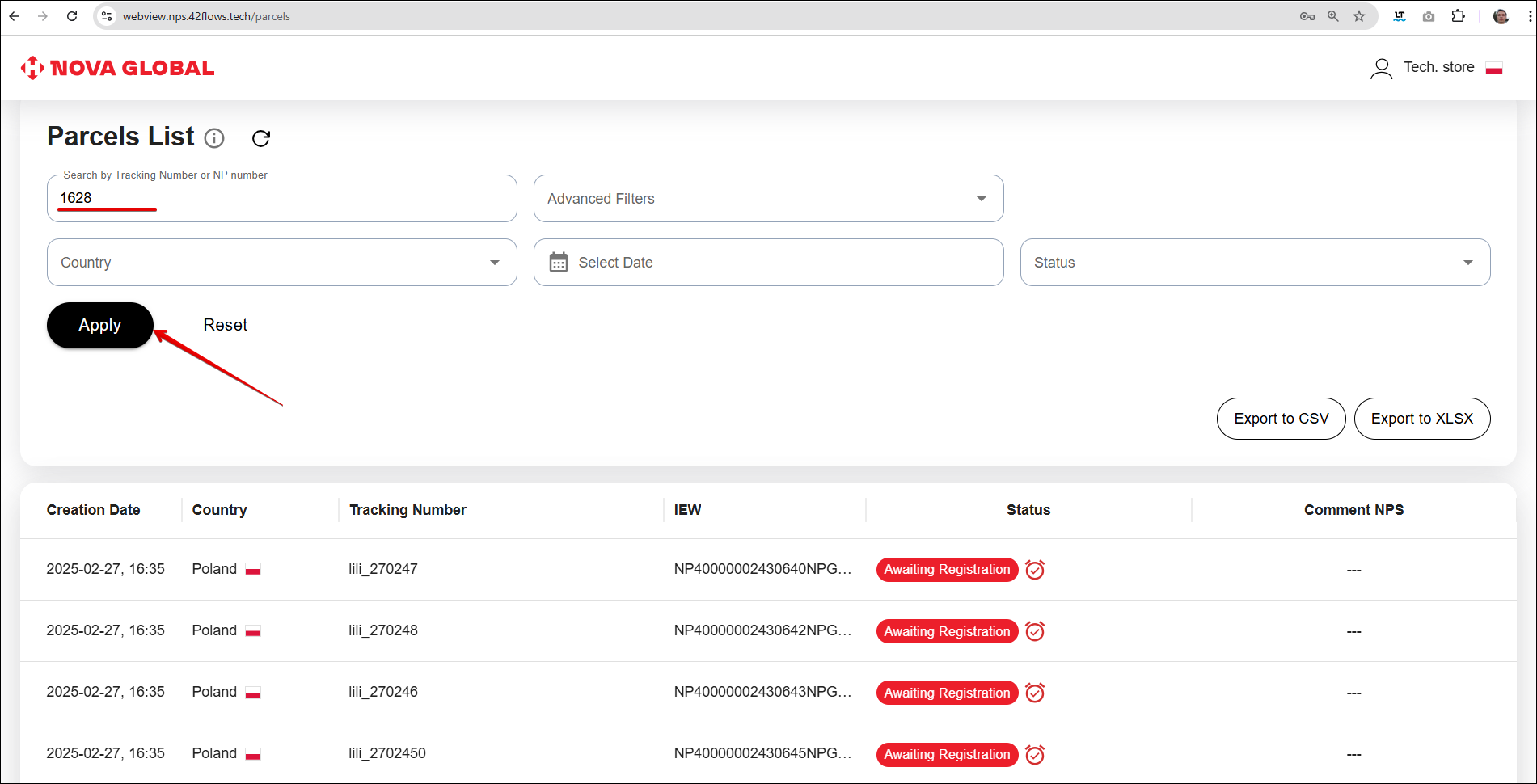Refresh the parcels list with reload icon
1537x784 pixels.
pos(260,138)
